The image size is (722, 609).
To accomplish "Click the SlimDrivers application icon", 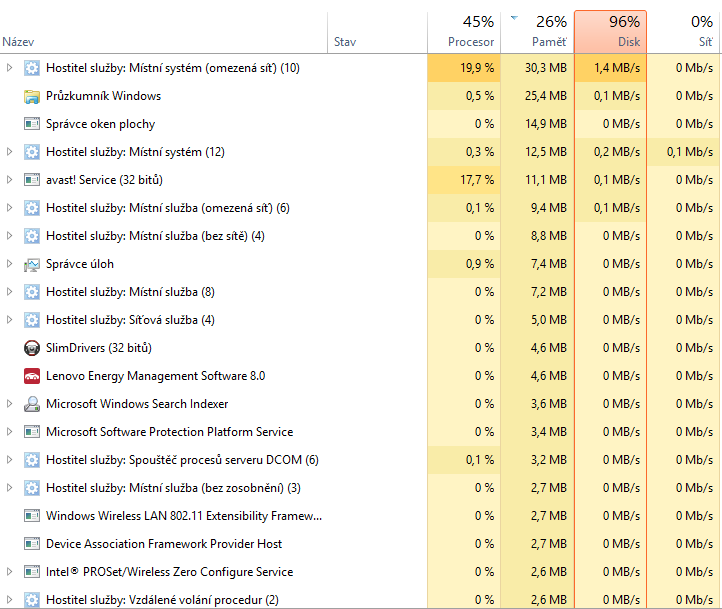I will point(32,348).
